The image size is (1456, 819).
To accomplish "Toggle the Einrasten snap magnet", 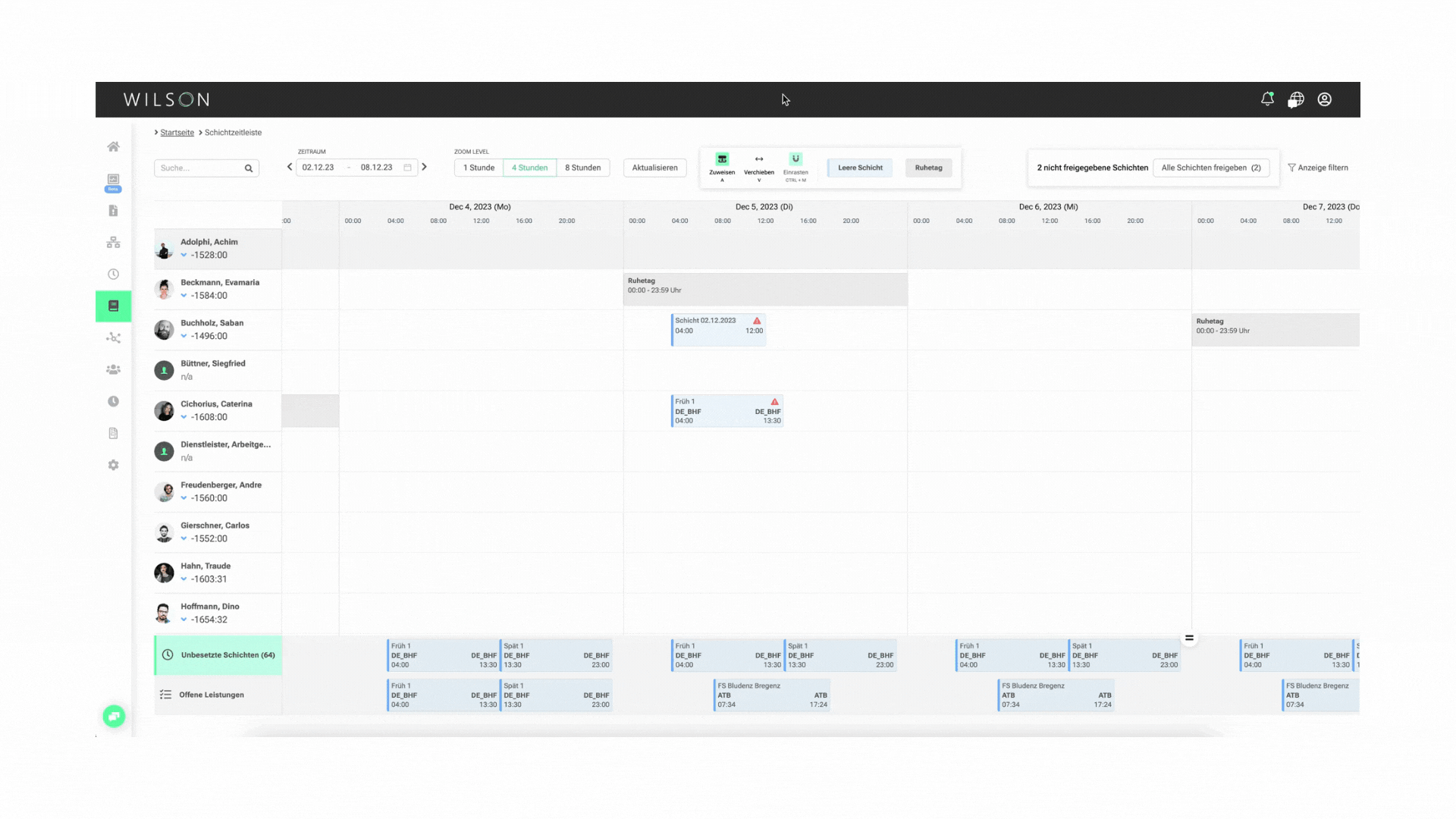I will (x=795, y=166).
